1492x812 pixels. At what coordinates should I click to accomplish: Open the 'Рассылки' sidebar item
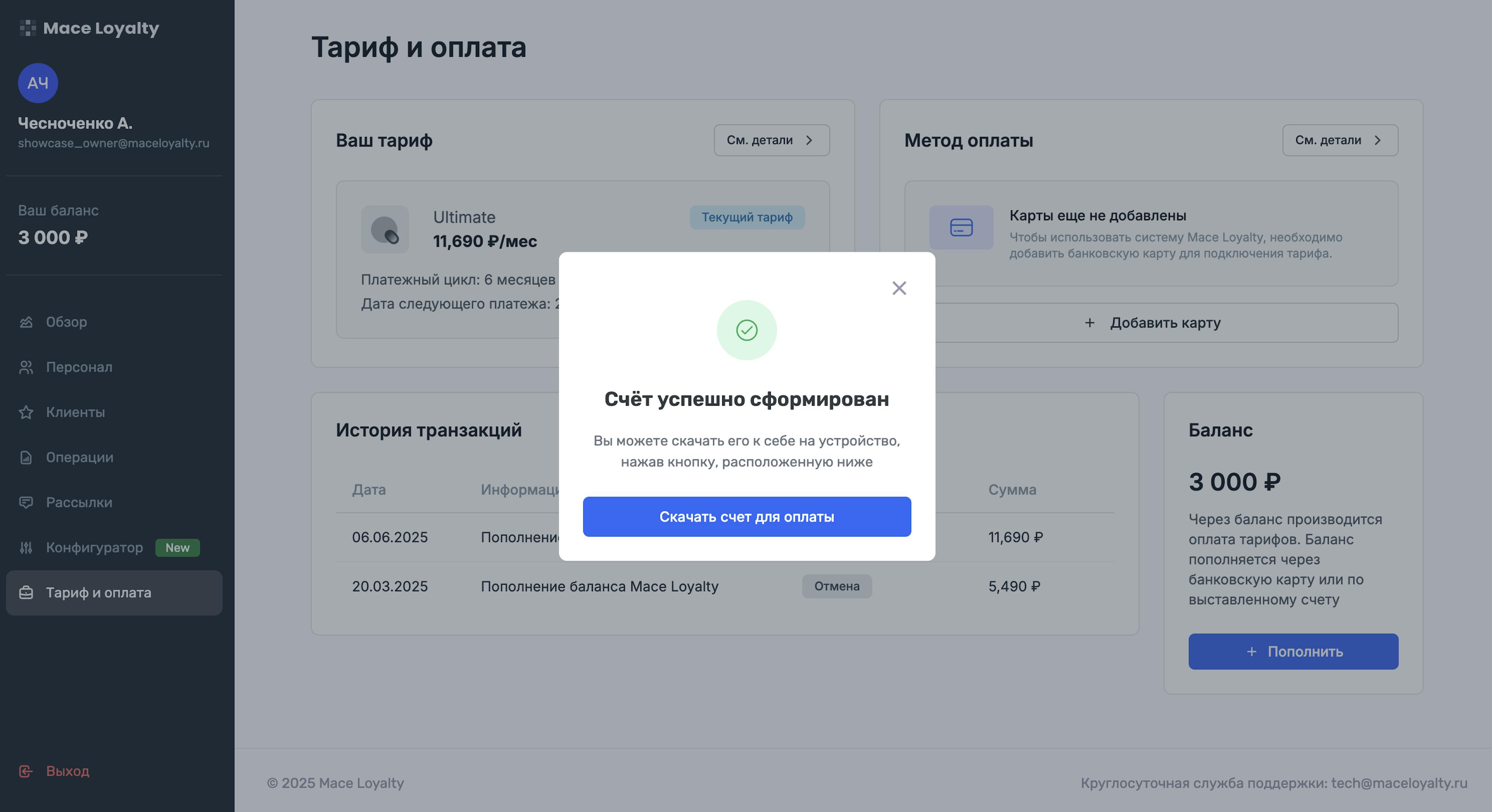tap(114, 503)
